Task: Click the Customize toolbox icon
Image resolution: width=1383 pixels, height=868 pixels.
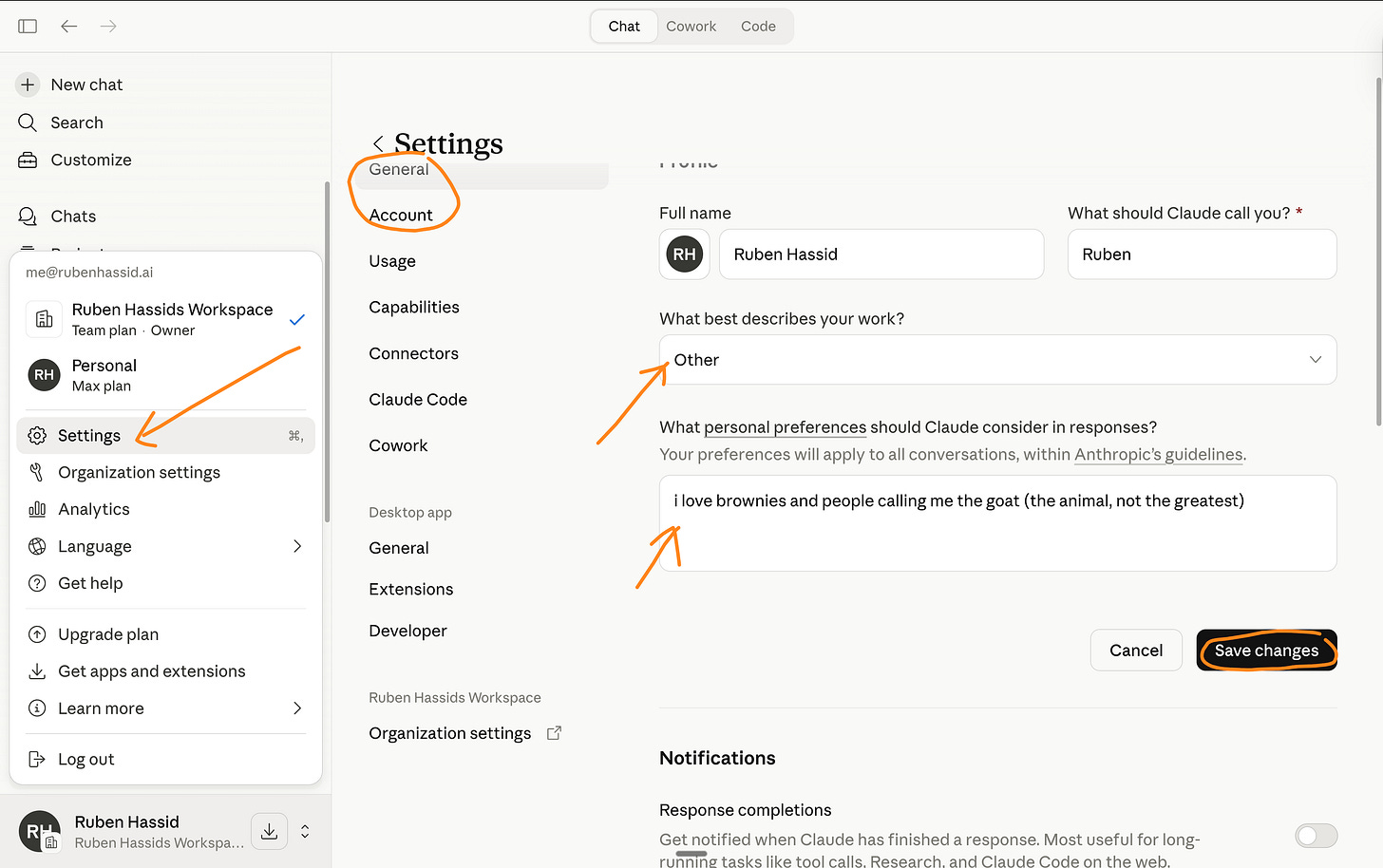Action: point(28,160)
